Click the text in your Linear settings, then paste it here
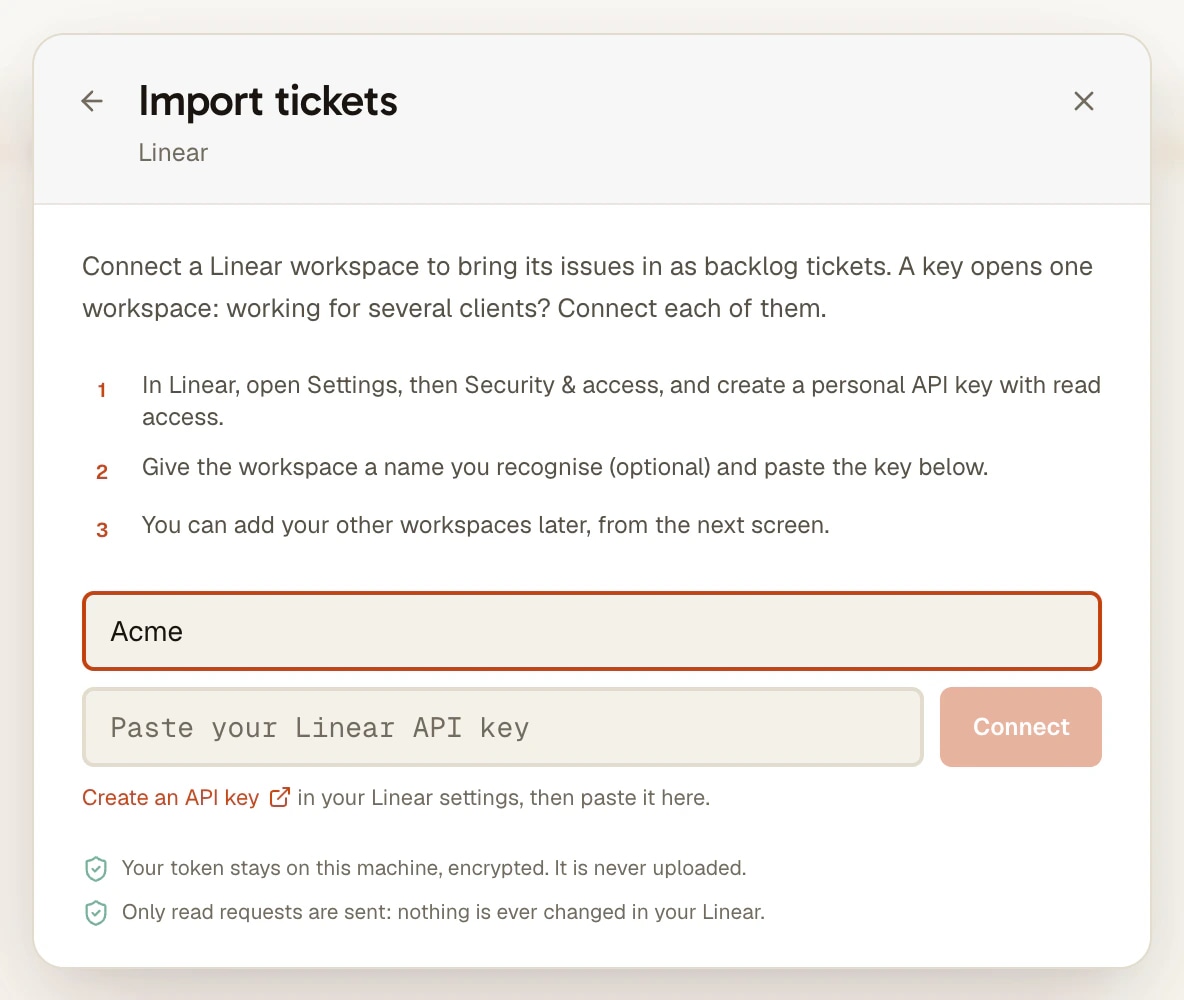This screenshot has height=1000, width=1184. [504, 798]
